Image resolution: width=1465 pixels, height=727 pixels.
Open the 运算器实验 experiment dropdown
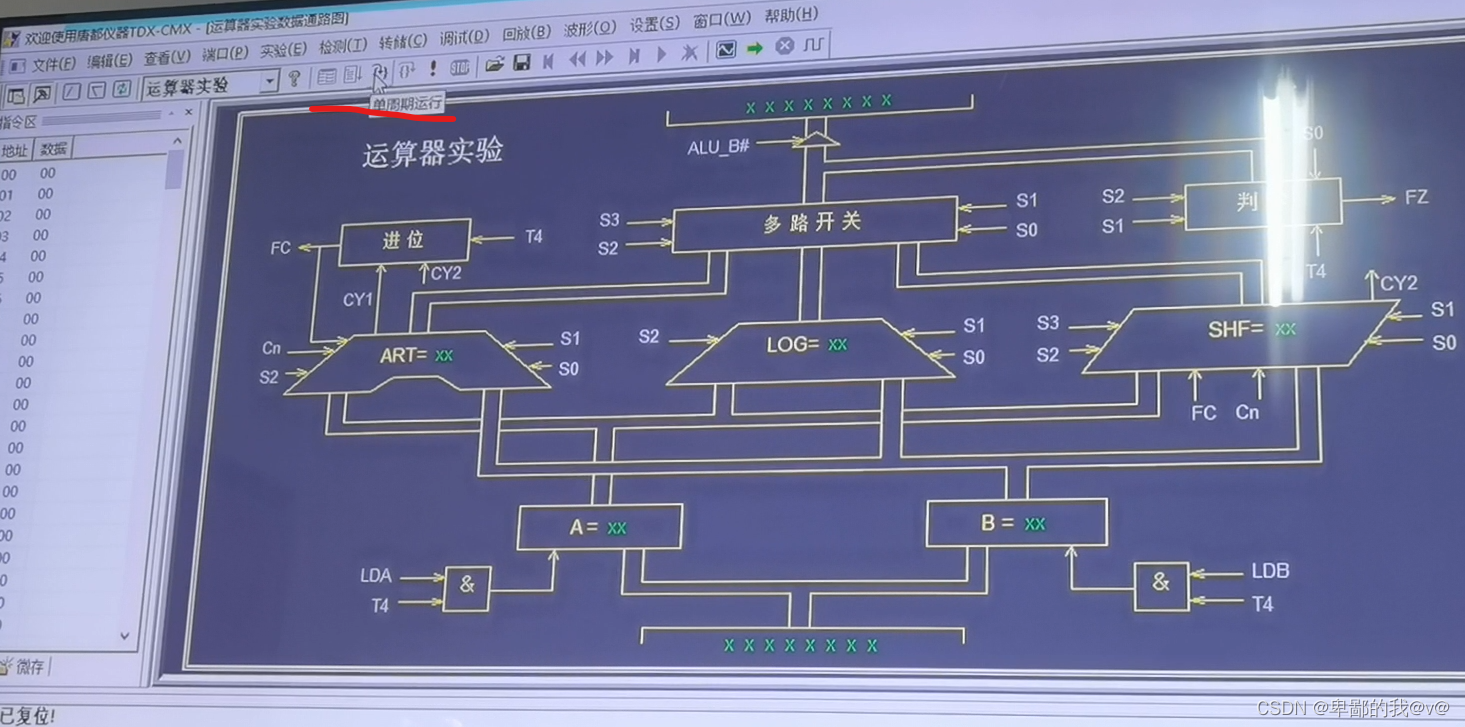click(270, 81)
